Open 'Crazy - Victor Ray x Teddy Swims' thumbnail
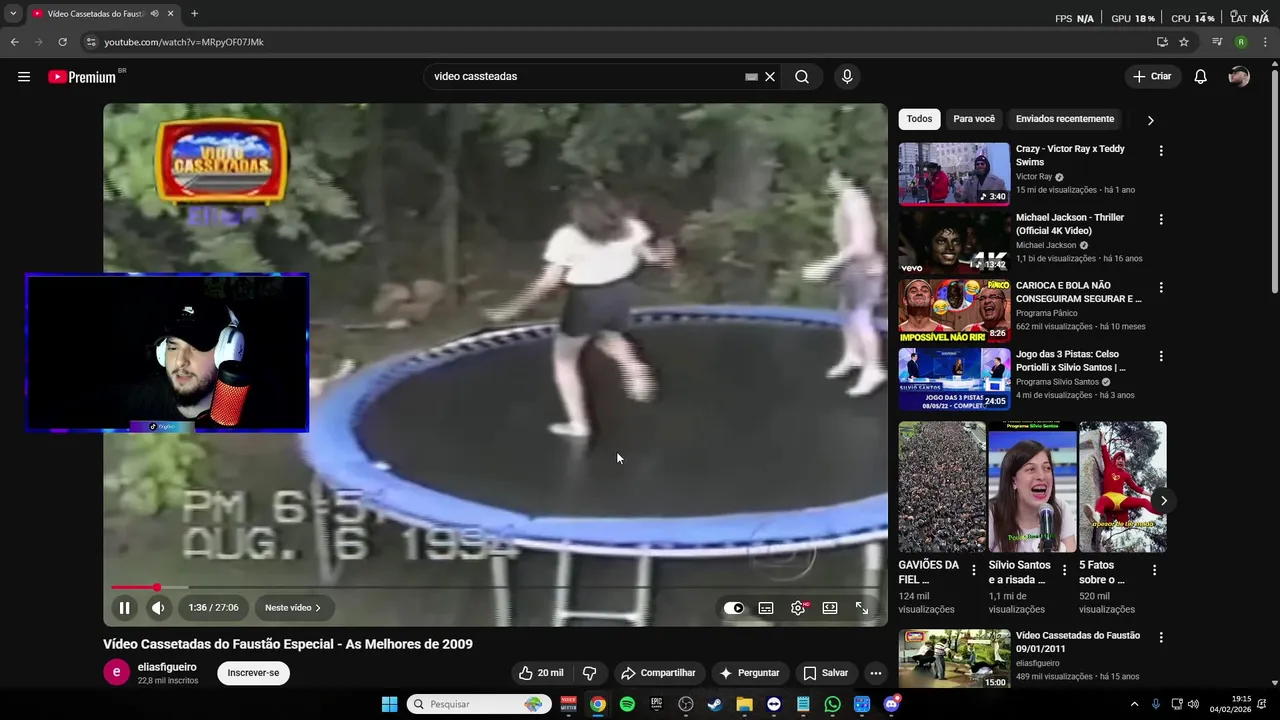 point(954,174)
